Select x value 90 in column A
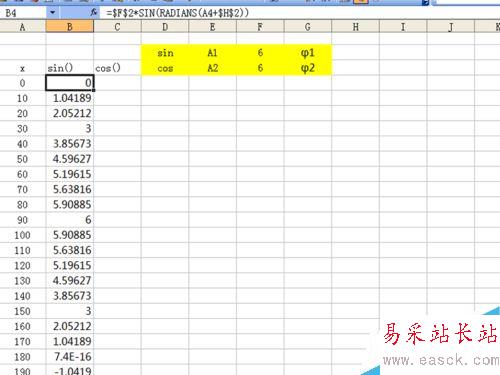 pos(23,220)
